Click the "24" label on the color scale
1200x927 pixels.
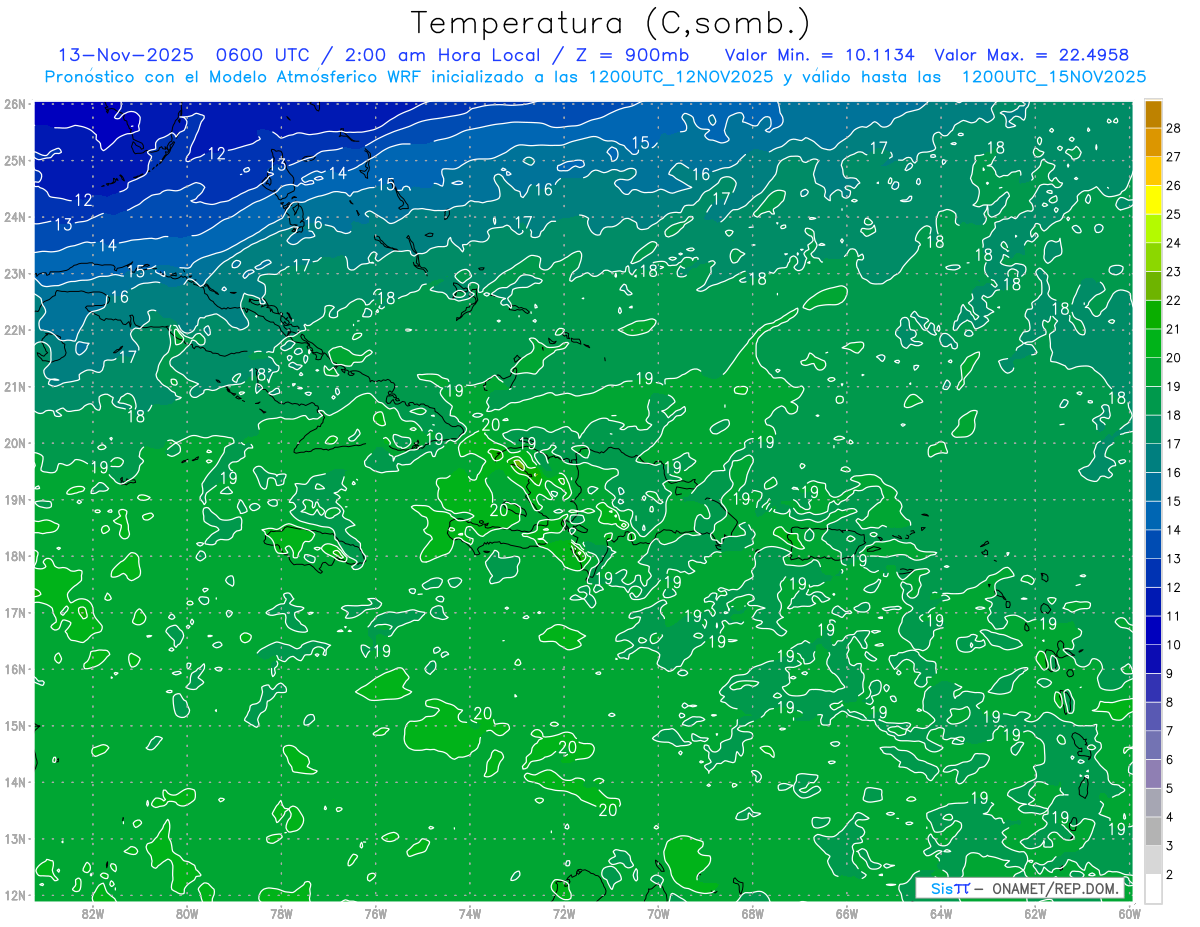[x=1174, y=242]
